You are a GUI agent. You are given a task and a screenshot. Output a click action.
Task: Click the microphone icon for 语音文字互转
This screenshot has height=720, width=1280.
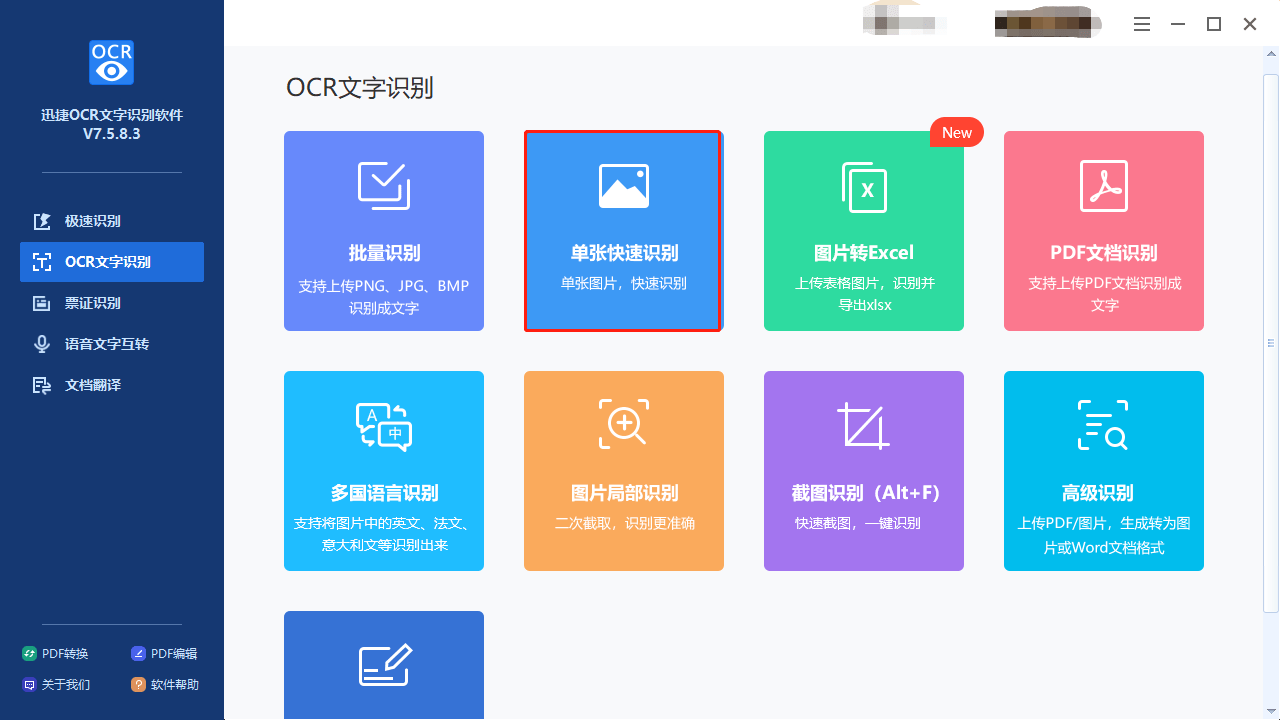[x=42, y=344]
